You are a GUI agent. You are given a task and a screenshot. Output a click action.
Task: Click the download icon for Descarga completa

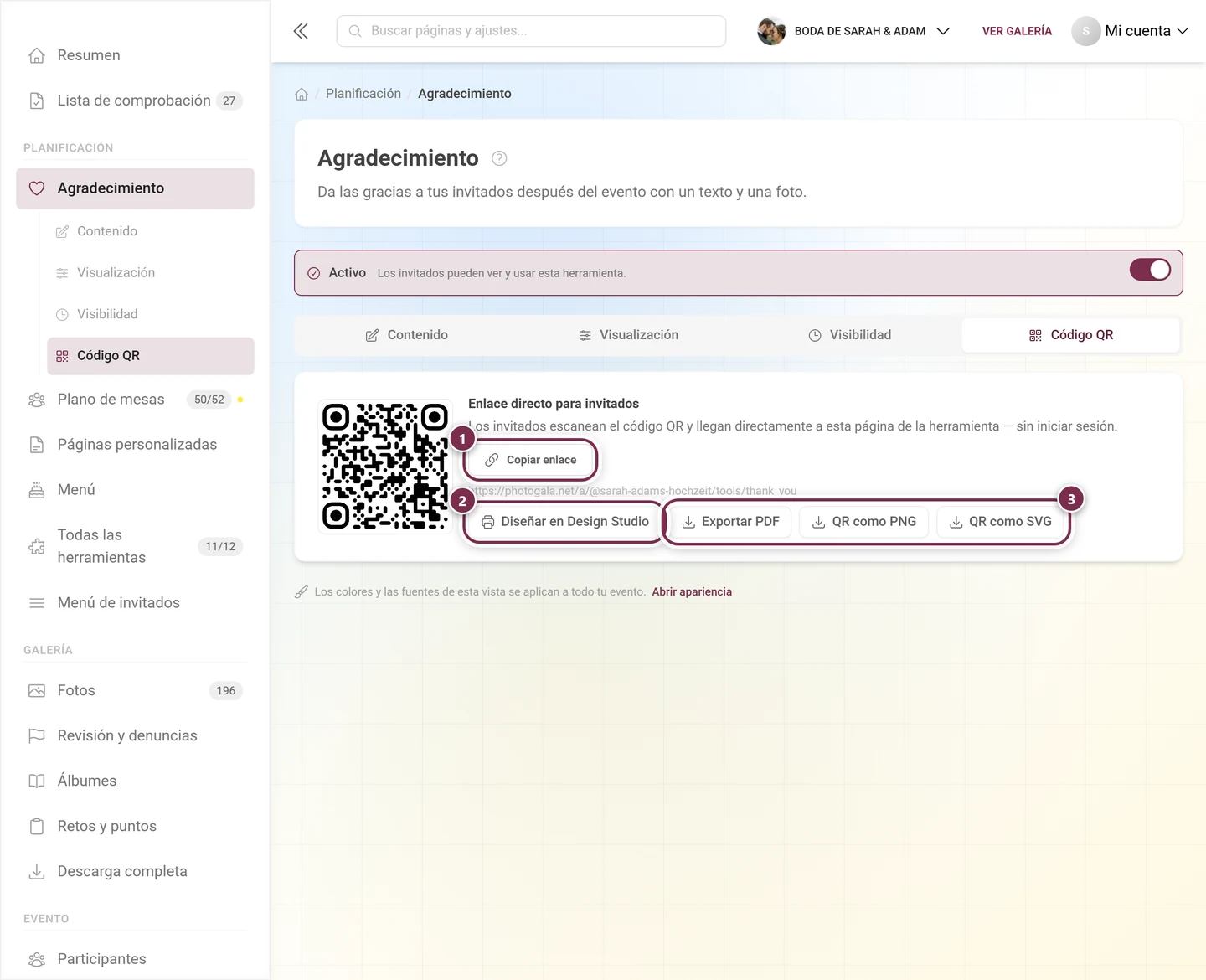(37, 871)
